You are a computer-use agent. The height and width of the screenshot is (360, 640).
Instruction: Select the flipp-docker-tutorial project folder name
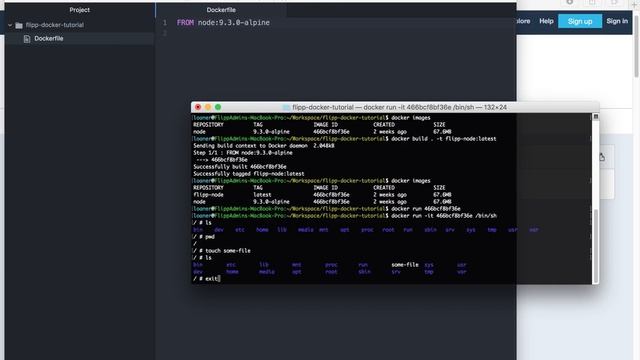click(55, 25)
